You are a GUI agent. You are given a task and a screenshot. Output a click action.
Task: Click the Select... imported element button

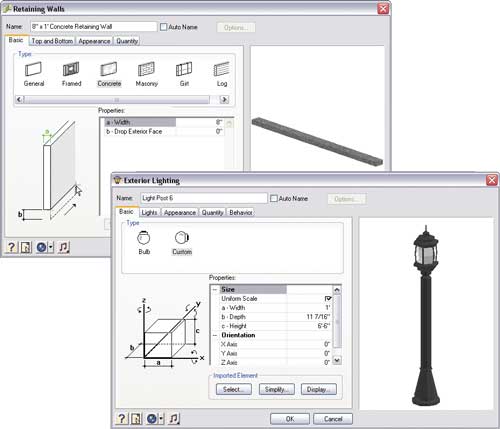point(233,389)
